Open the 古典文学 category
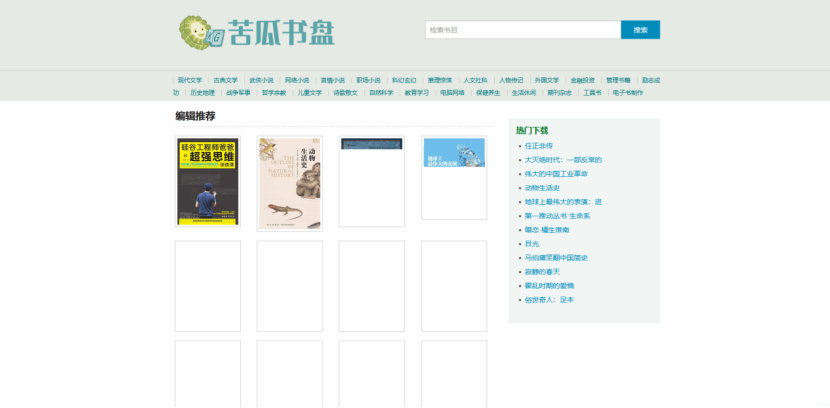This screenshot has width=830, height=408. (x=226, y=80)
